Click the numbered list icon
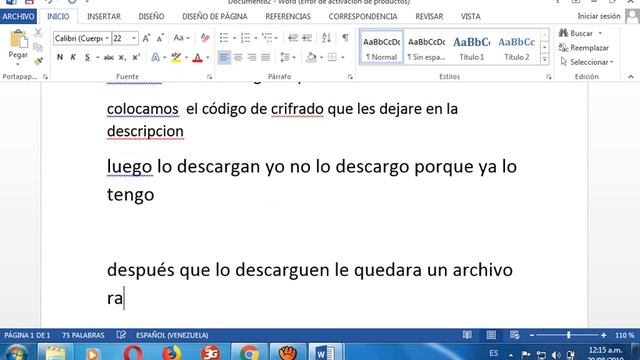This screenshot has height=360, width=640. point(245,38)
